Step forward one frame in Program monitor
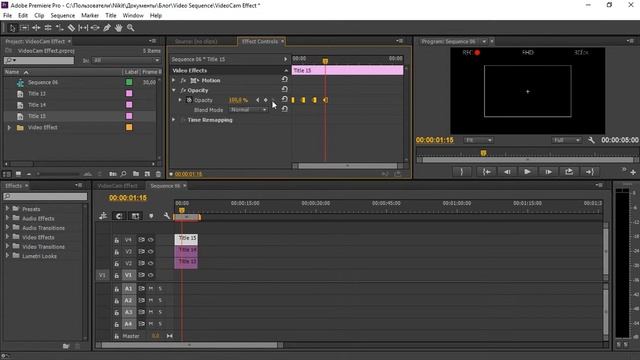The height and width of the screenshot is (360, 640). pos(548,172)
